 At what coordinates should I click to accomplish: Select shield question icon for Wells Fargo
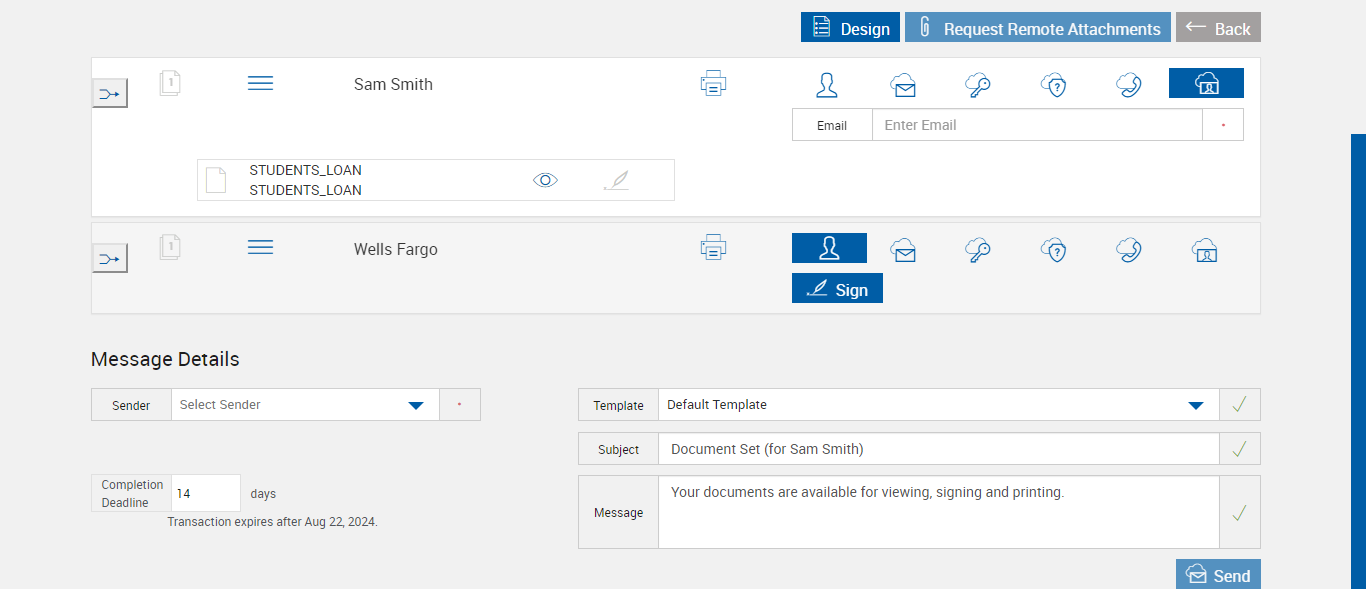click(x=1053, y=250)
